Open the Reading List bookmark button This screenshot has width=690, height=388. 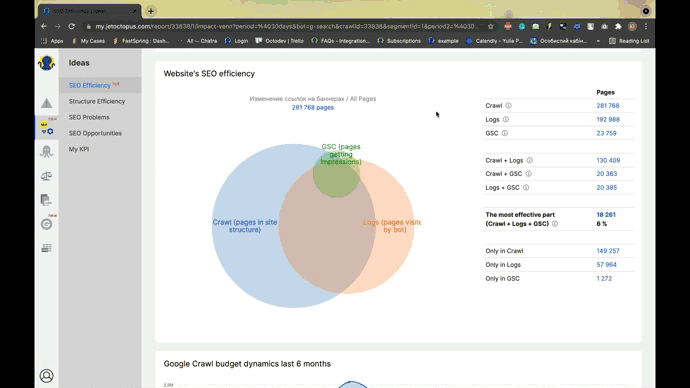[629, 41]
